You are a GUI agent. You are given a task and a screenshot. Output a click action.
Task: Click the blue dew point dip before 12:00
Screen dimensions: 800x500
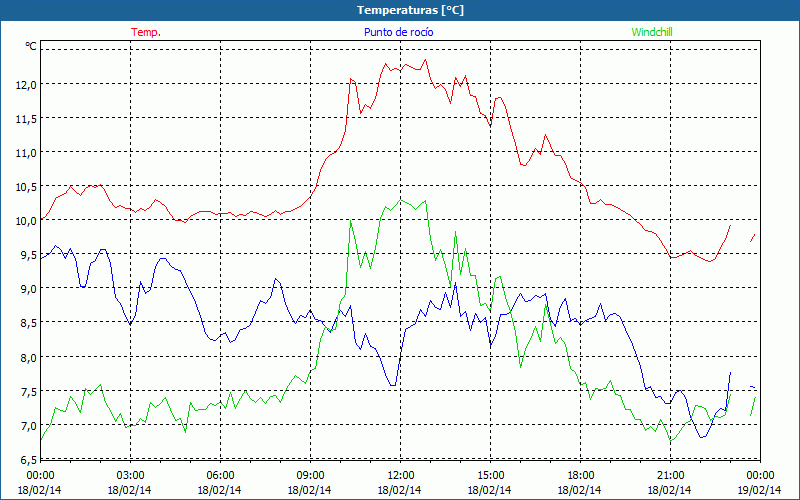click(393, 385)
